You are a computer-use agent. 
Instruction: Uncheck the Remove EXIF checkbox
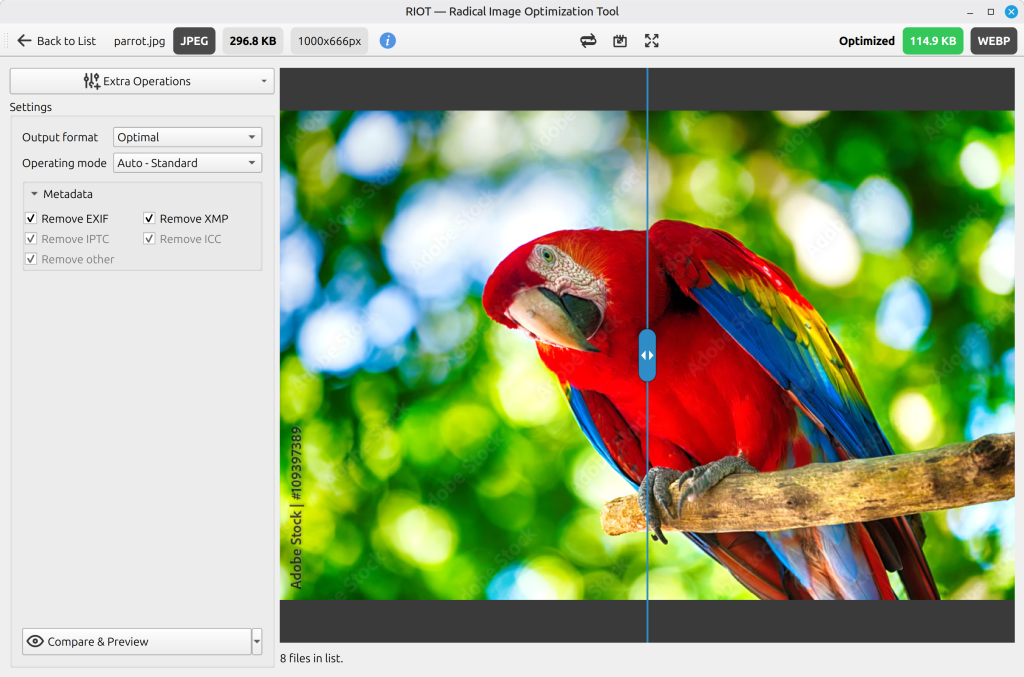(31, 218)
